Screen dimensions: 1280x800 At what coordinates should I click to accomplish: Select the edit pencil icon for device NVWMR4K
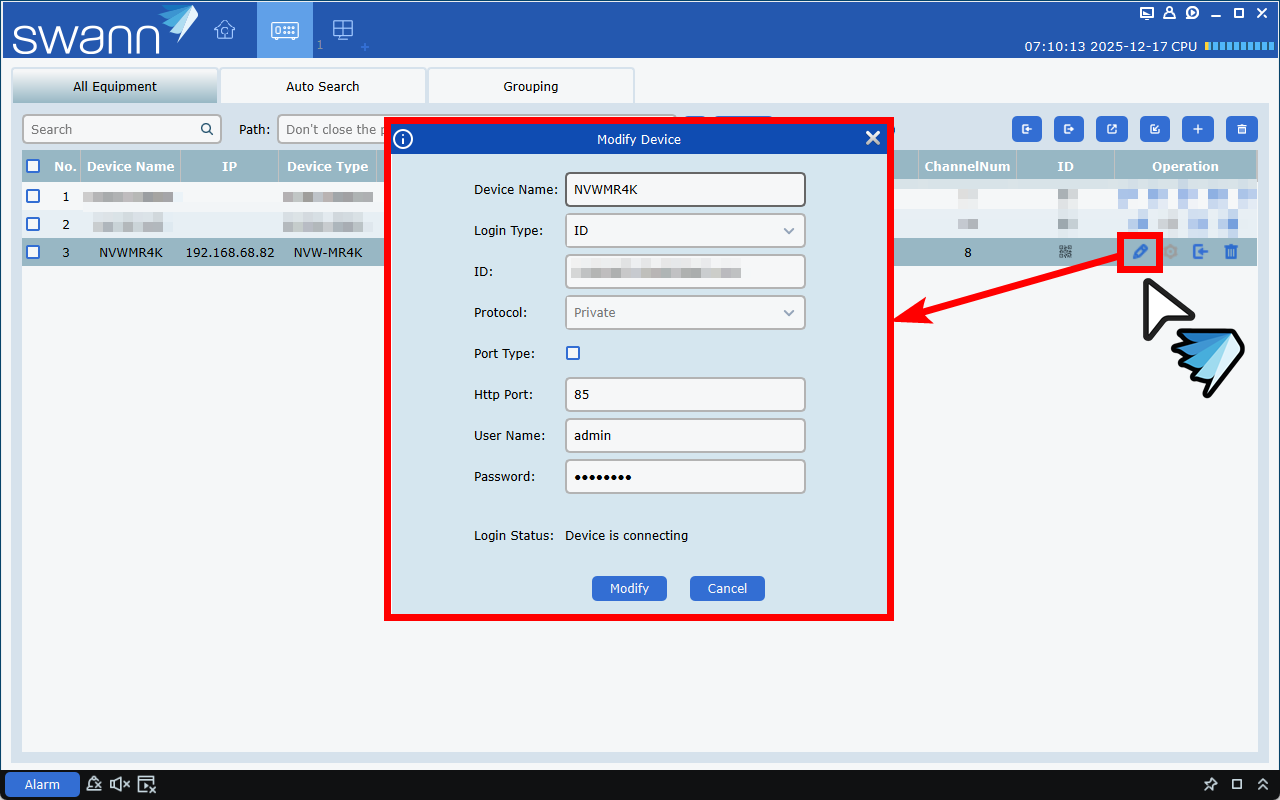[x=1140, y=252]
